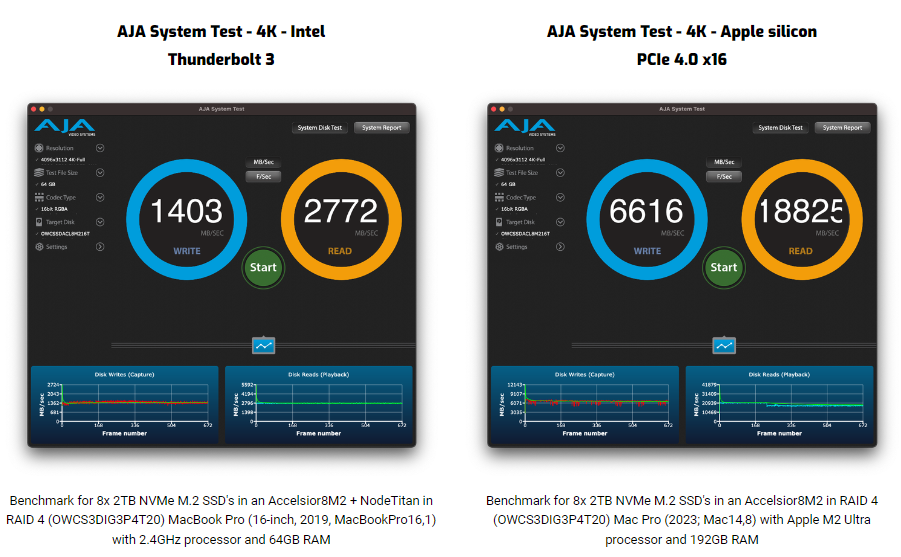
Task: Click the 18825 read speed gauge
Action: [802, 220]
